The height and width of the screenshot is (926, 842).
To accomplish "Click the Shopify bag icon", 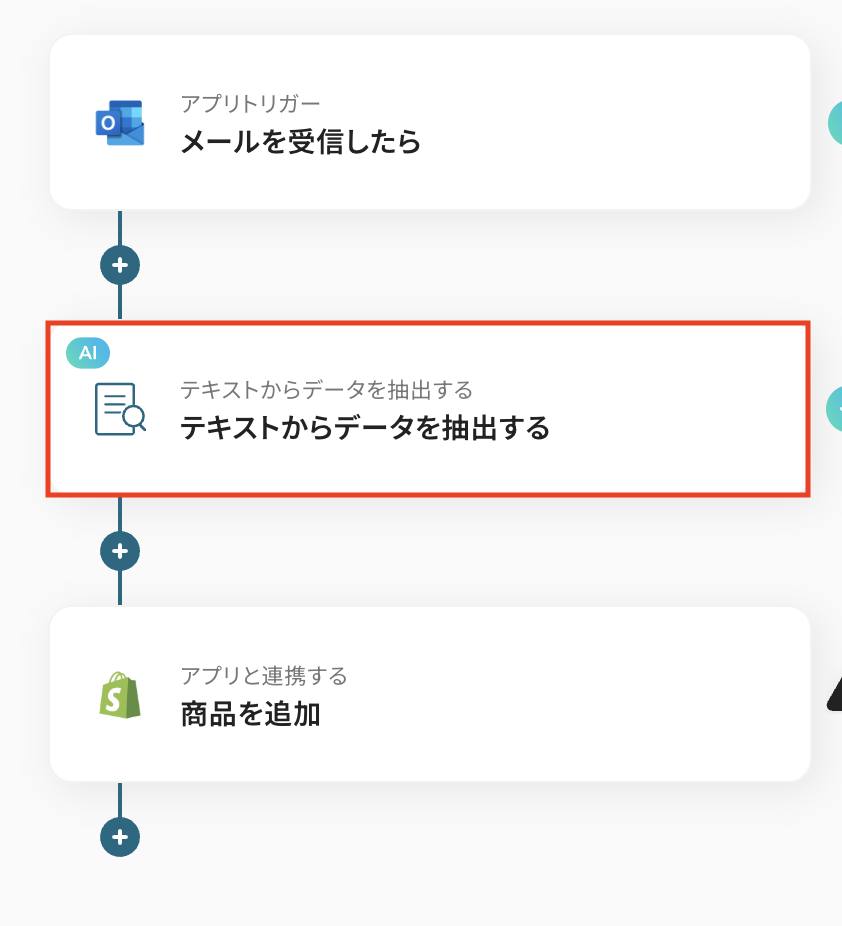I will 120,694.
